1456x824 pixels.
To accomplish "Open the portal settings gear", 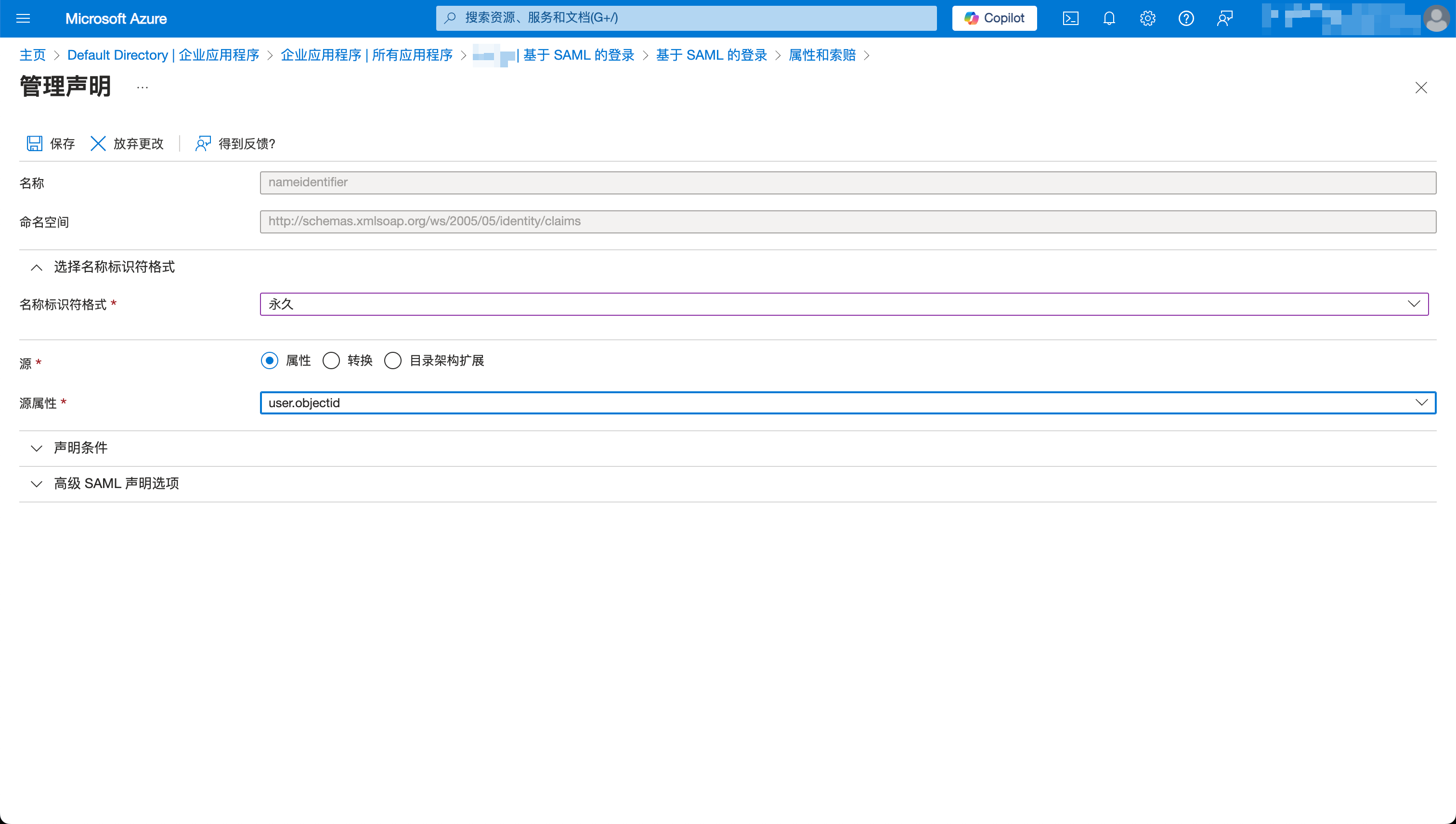I will [x=1147, y=18].
